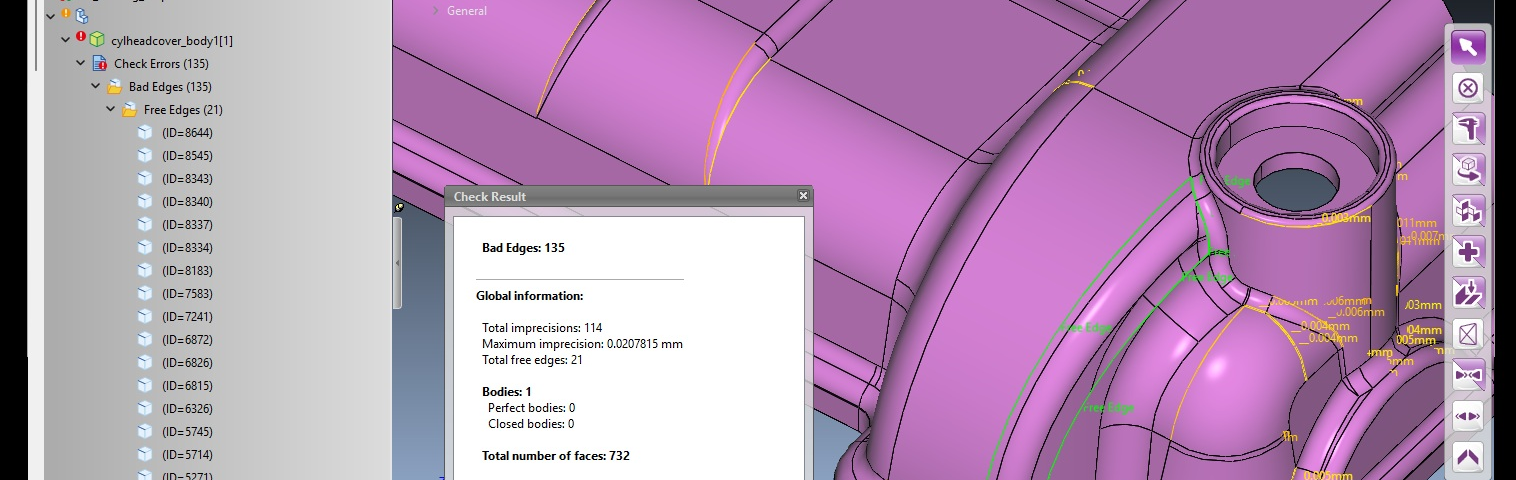This screenshot has width=1516, height=480.
Task: Collapse the cylheadcover_body1[1] tree node
Action: (x=66, y=40)
